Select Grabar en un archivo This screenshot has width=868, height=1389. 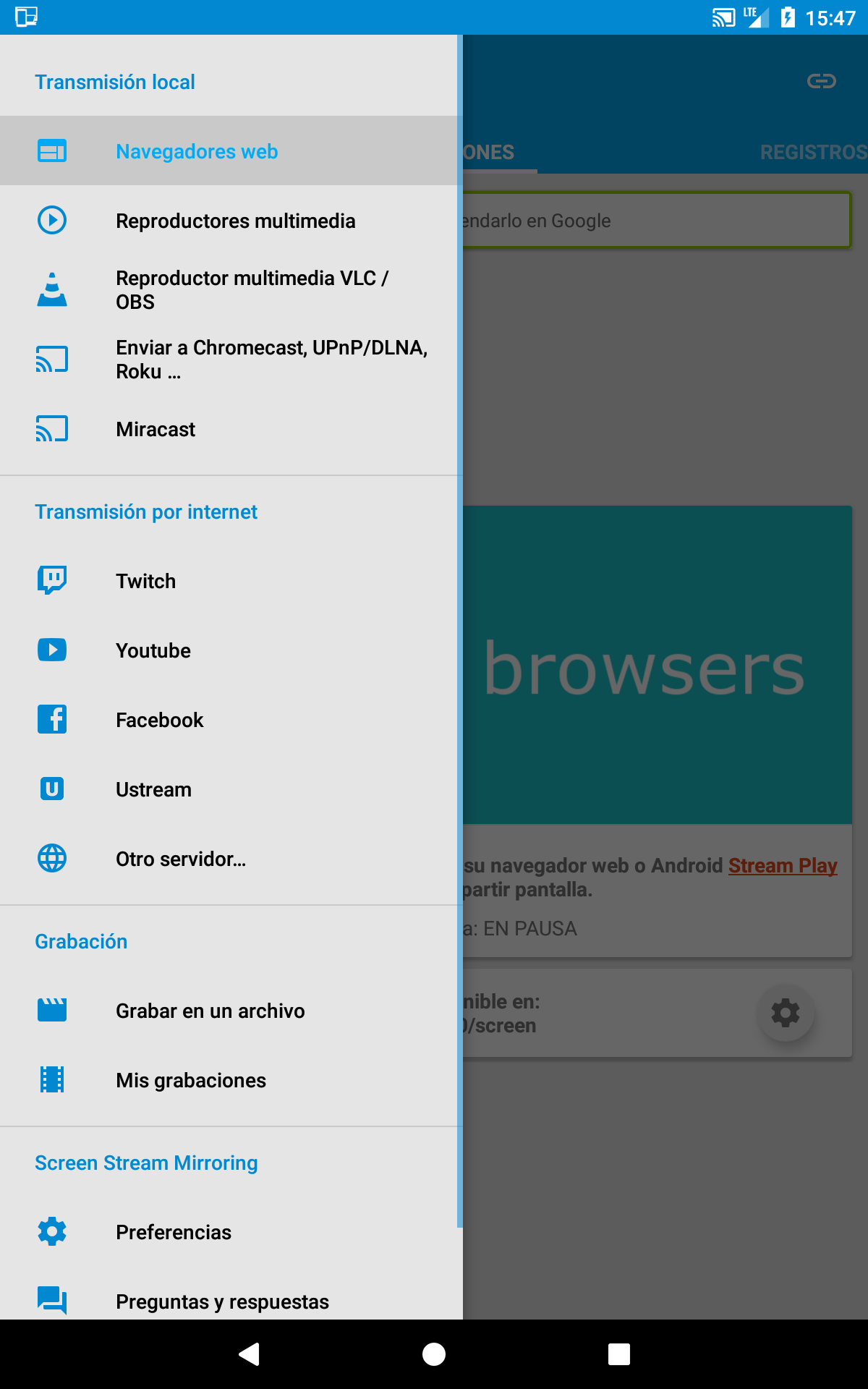pos(231,1011)
